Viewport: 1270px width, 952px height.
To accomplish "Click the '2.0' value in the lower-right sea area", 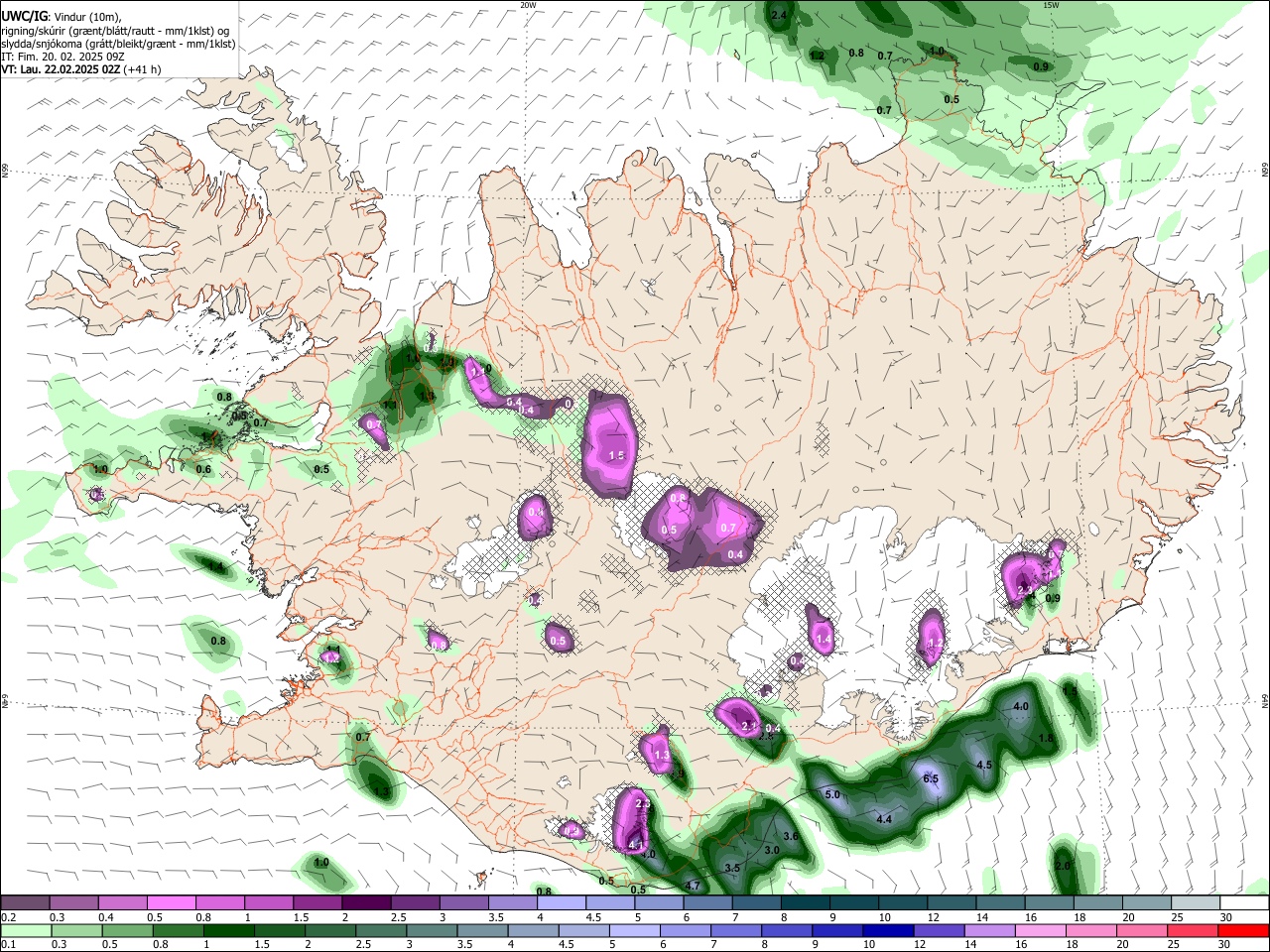I will [x=1063, y=866].
